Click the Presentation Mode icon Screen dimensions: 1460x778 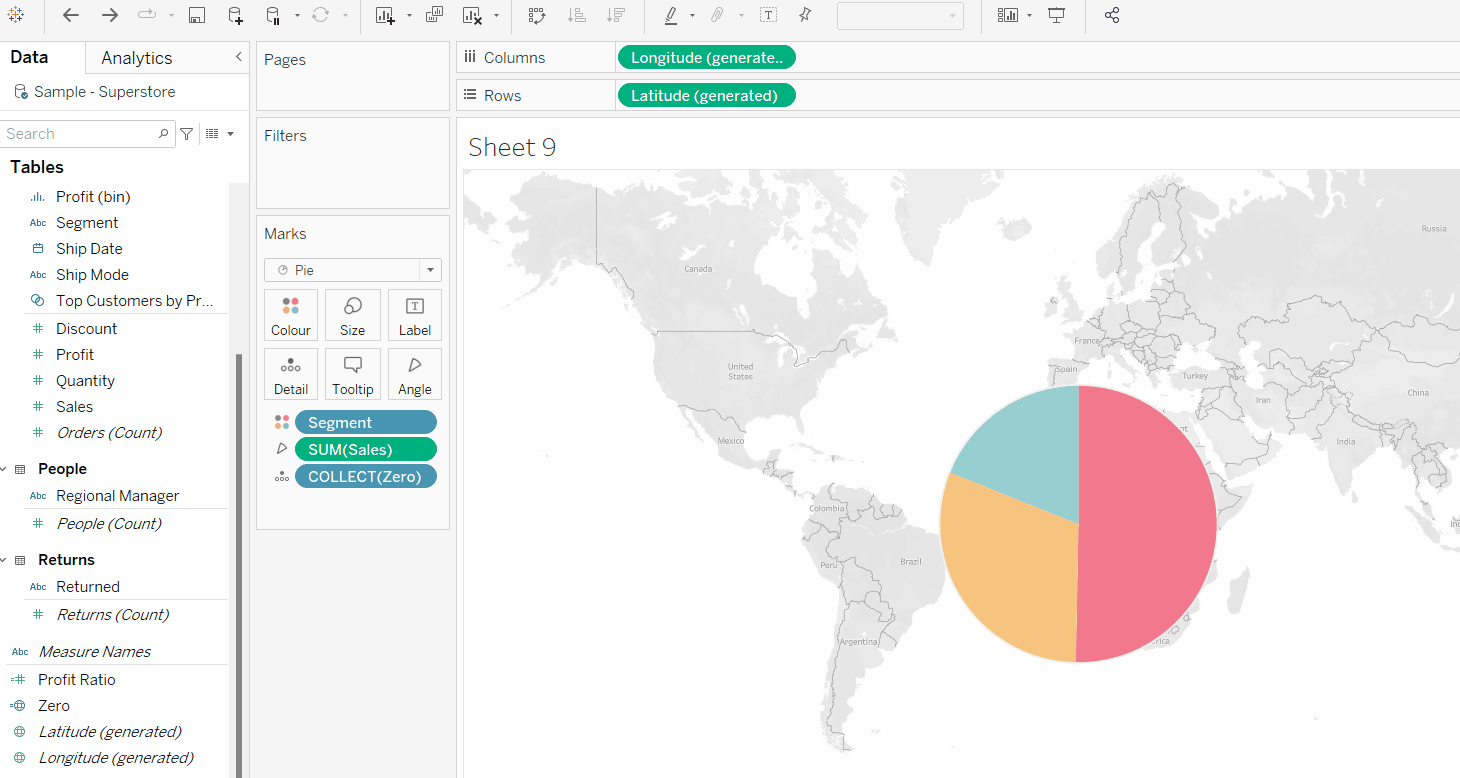pyautogui.click(x=1057, y=15)
